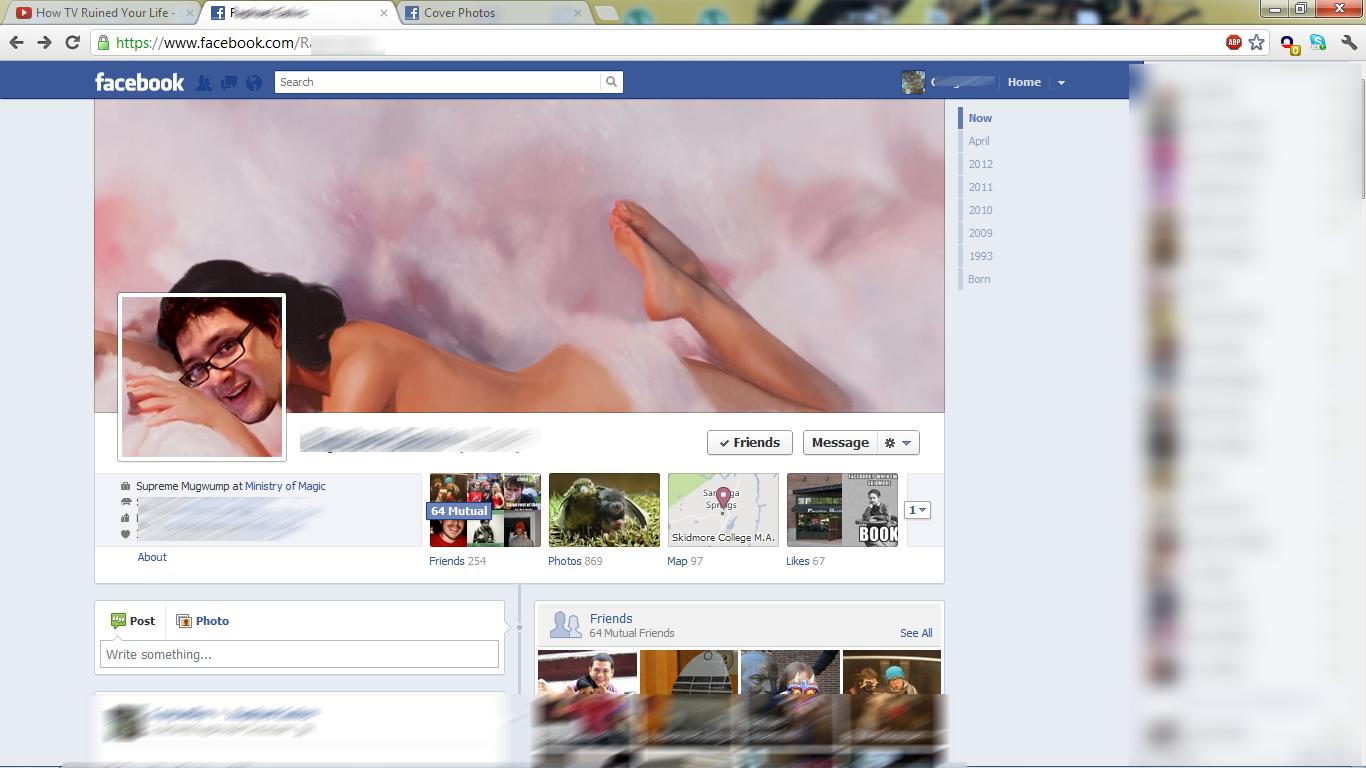Open a new browser tab
The height and width of the screenshot is (768, 1366).
click(606, 13)
